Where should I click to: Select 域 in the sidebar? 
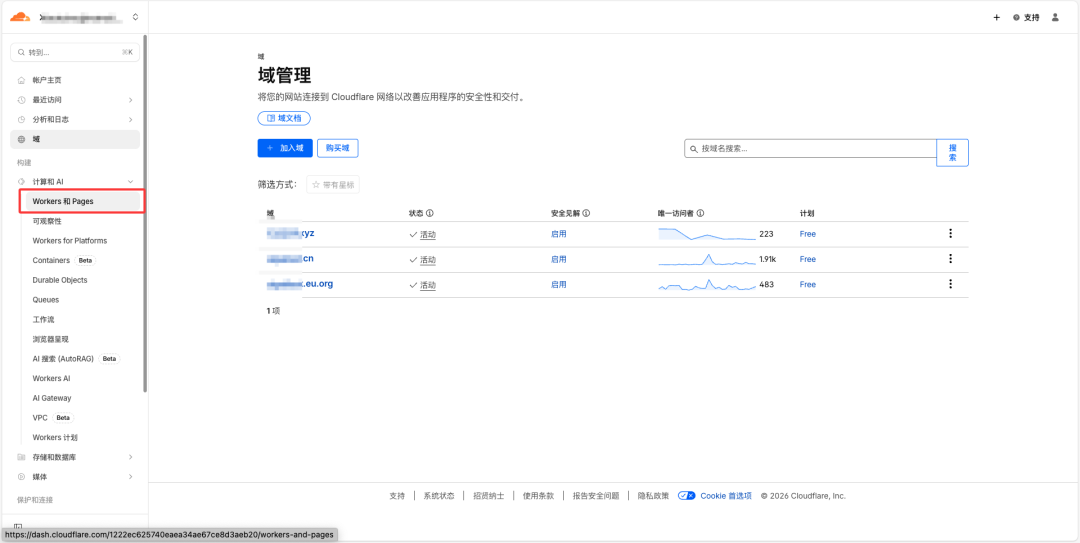point(75,139)
